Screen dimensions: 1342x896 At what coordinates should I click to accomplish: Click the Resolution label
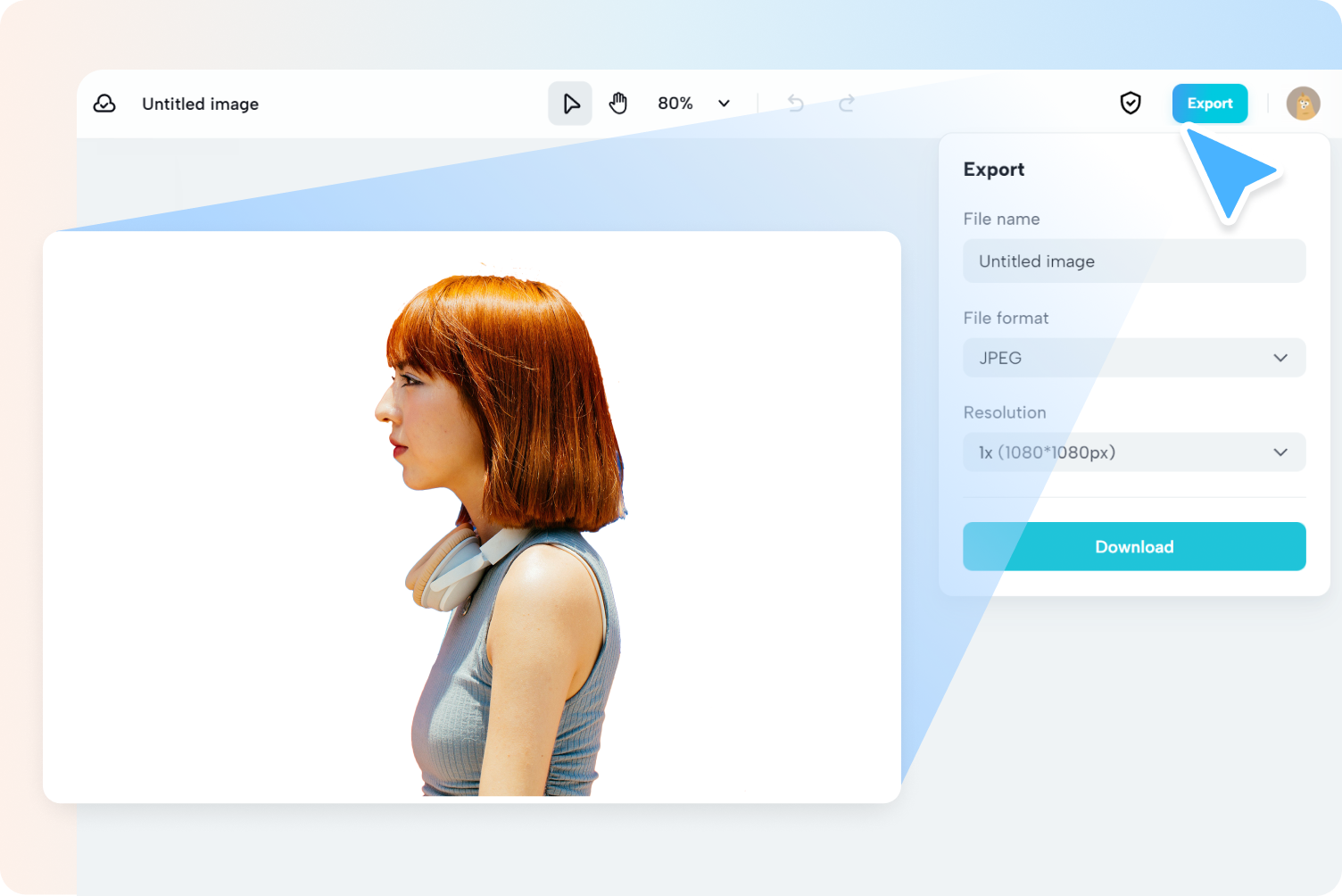click(1005, 412)
